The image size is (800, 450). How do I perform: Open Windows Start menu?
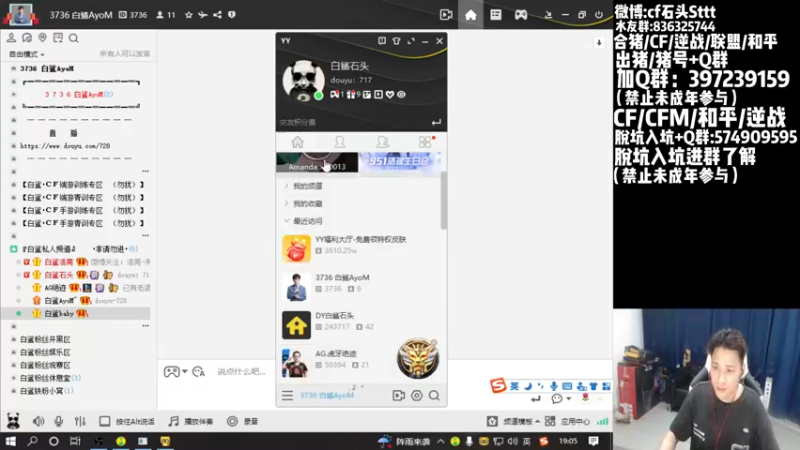tap(11, 441)
